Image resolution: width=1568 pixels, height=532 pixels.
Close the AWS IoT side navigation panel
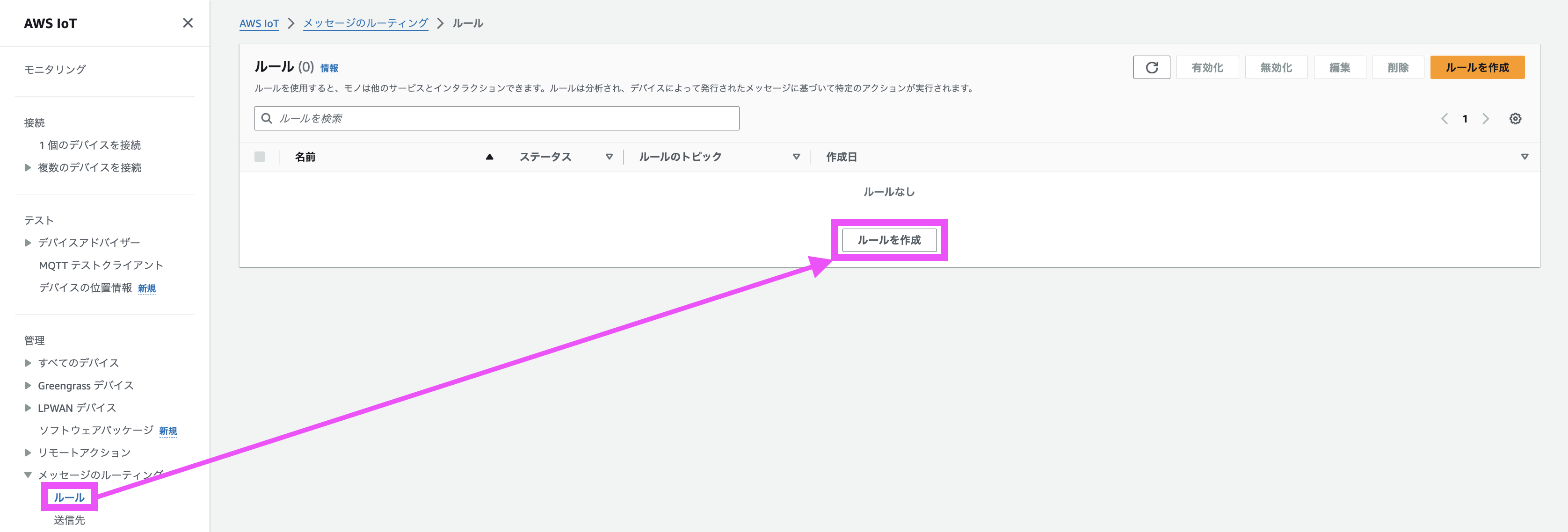tap(188, 23)
